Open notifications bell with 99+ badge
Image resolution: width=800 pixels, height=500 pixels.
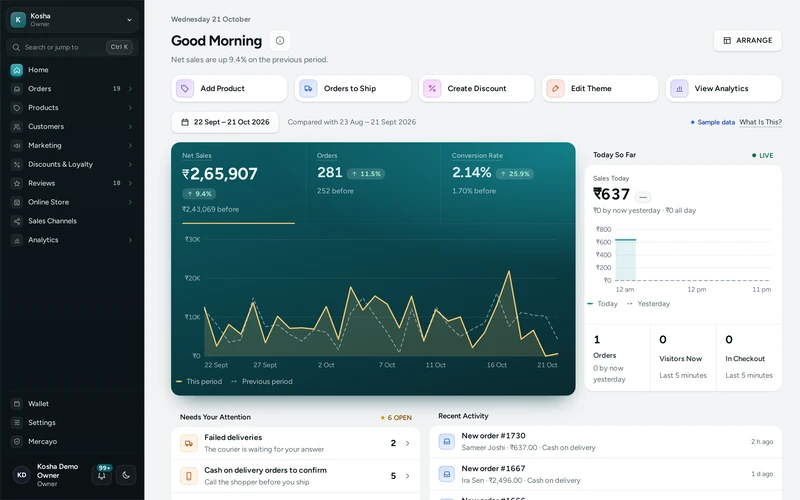pos(102,474)
